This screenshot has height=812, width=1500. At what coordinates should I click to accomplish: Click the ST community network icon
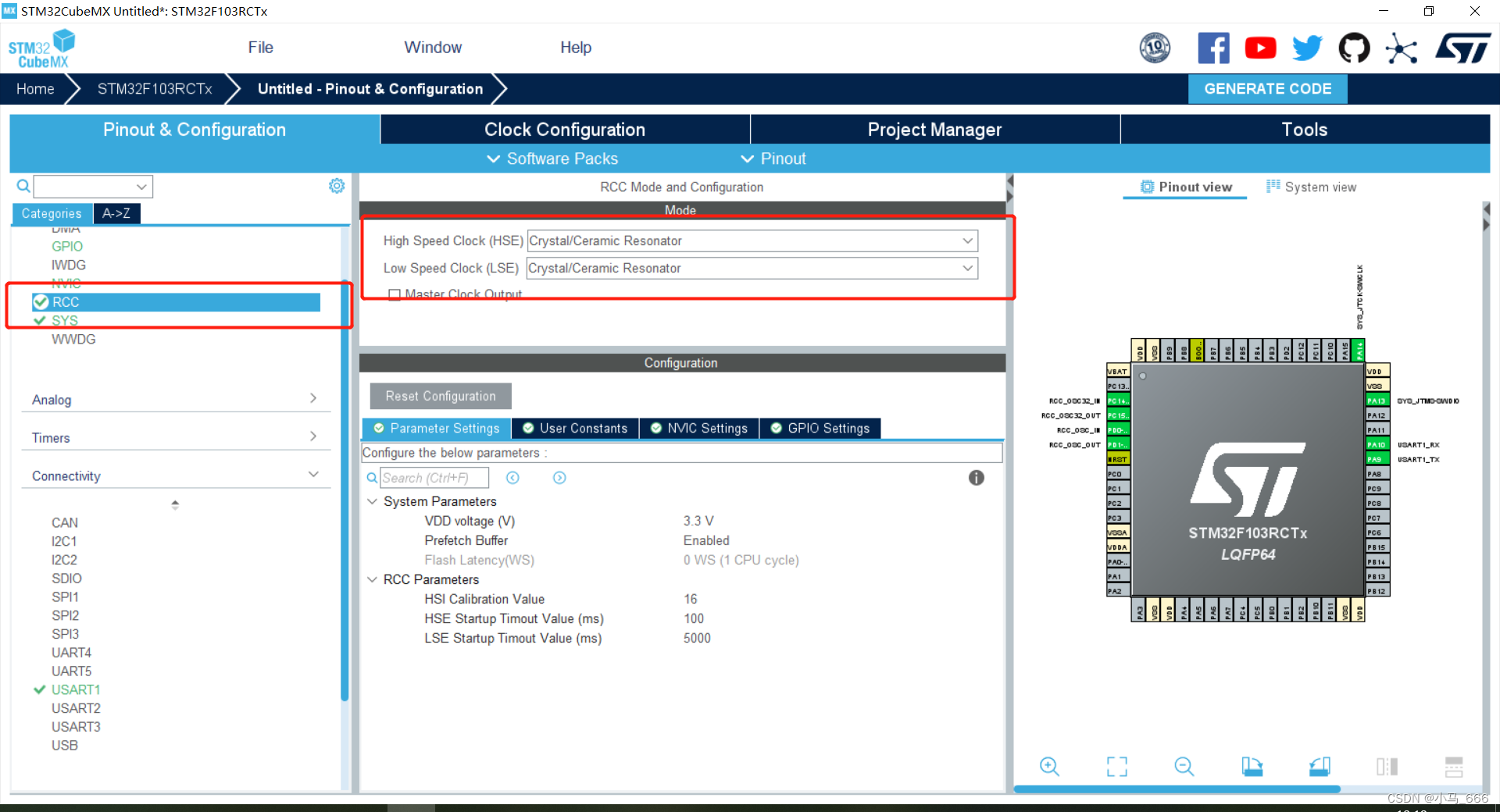[1401, 48]
